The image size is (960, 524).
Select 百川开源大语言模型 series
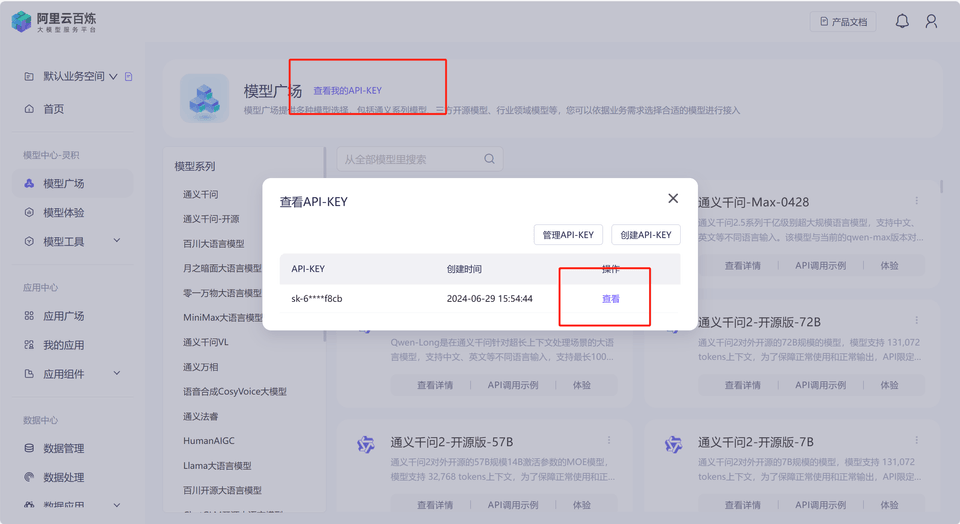(x=222, y=490)
